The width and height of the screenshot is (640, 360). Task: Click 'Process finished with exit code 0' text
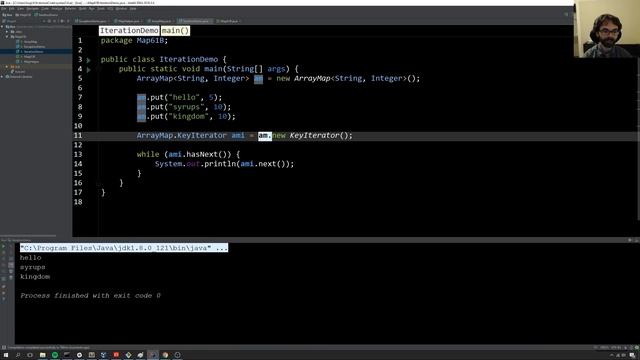(91, 296)
